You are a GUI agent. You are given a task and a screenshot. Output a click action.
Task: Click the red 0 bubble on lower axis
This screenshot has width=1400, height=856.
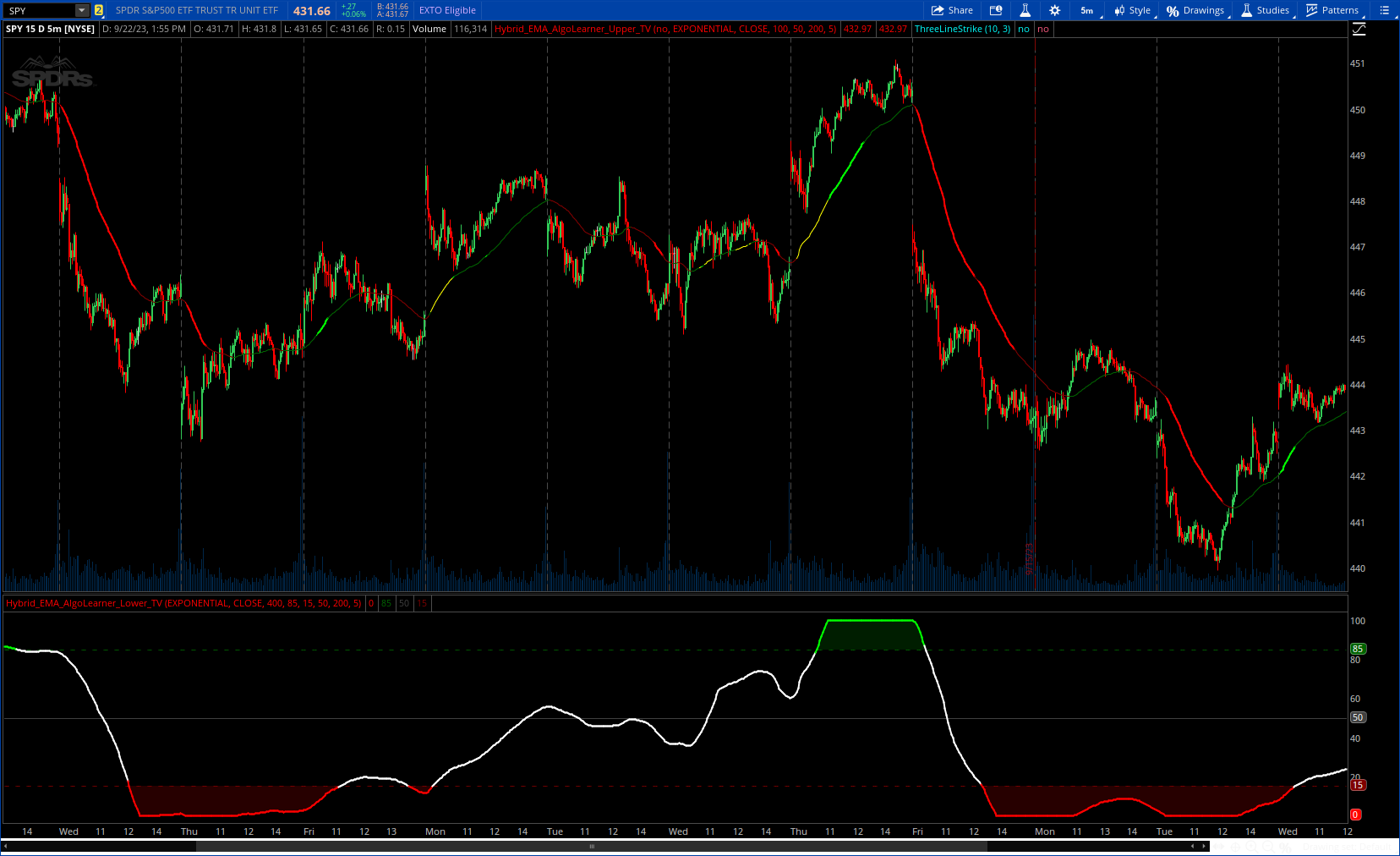coord(1355,815)
